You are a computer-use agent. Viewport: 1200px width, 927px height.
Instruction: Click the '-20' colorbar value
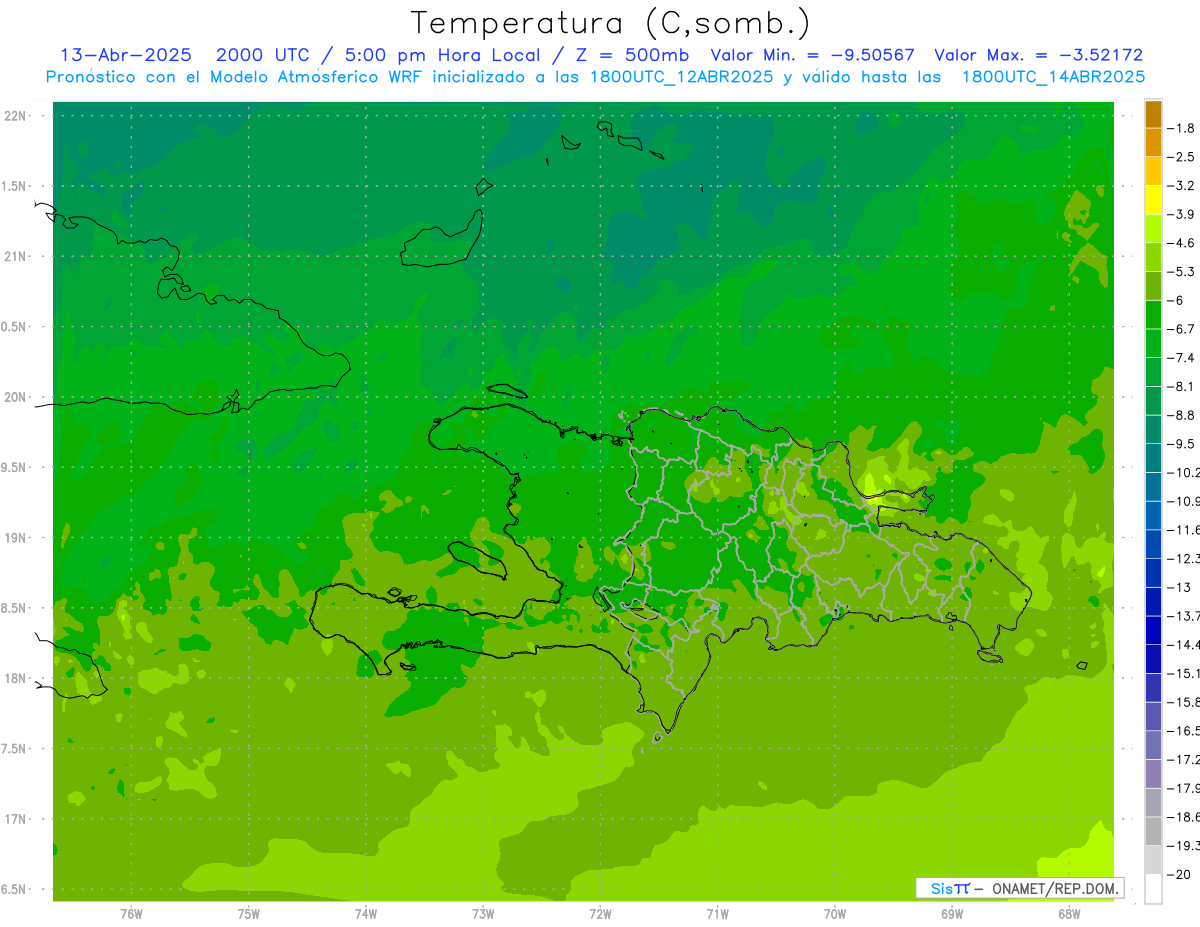[x=1178, y=874]
